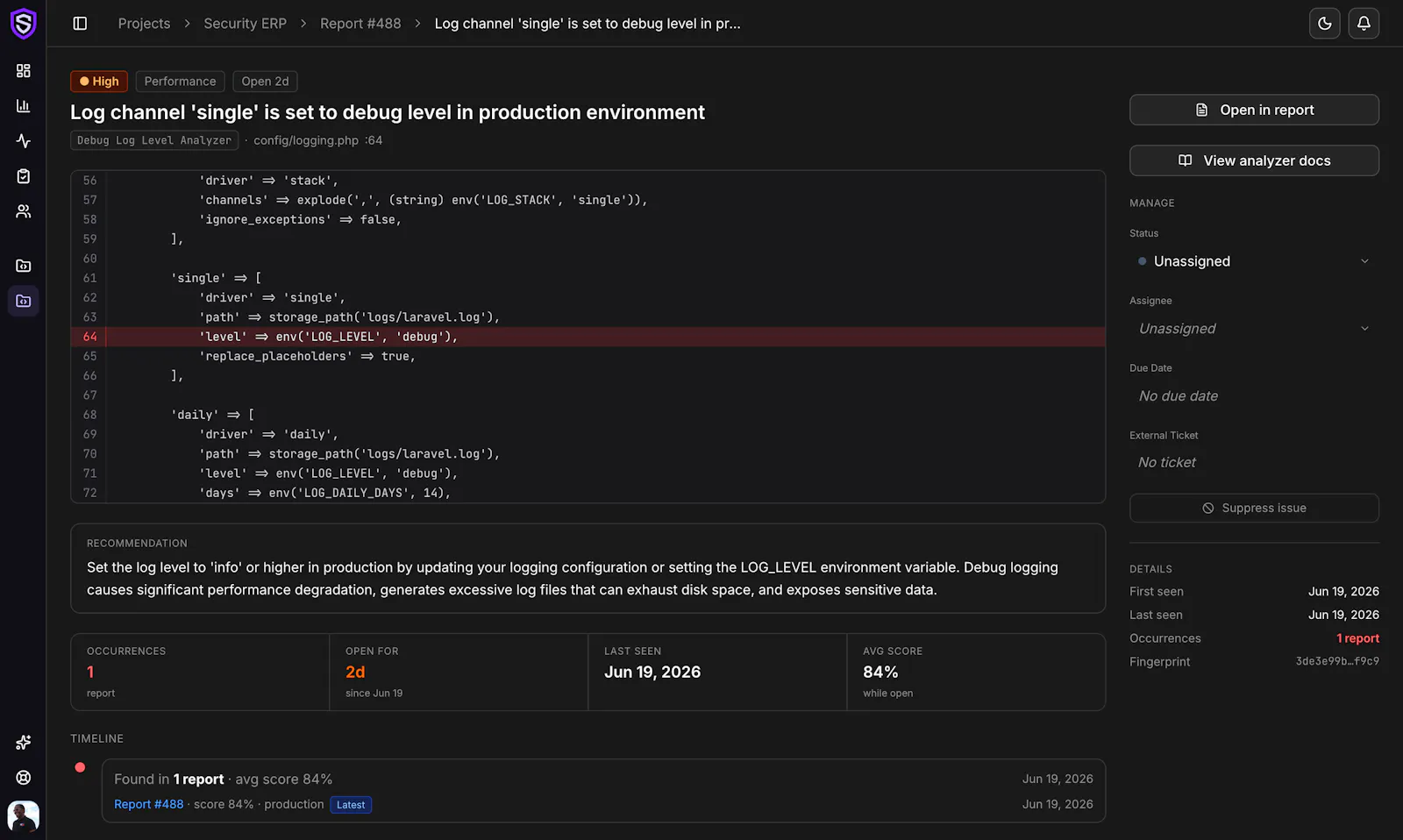
Task: Open the team users icon
Action: tap(24, 211)
